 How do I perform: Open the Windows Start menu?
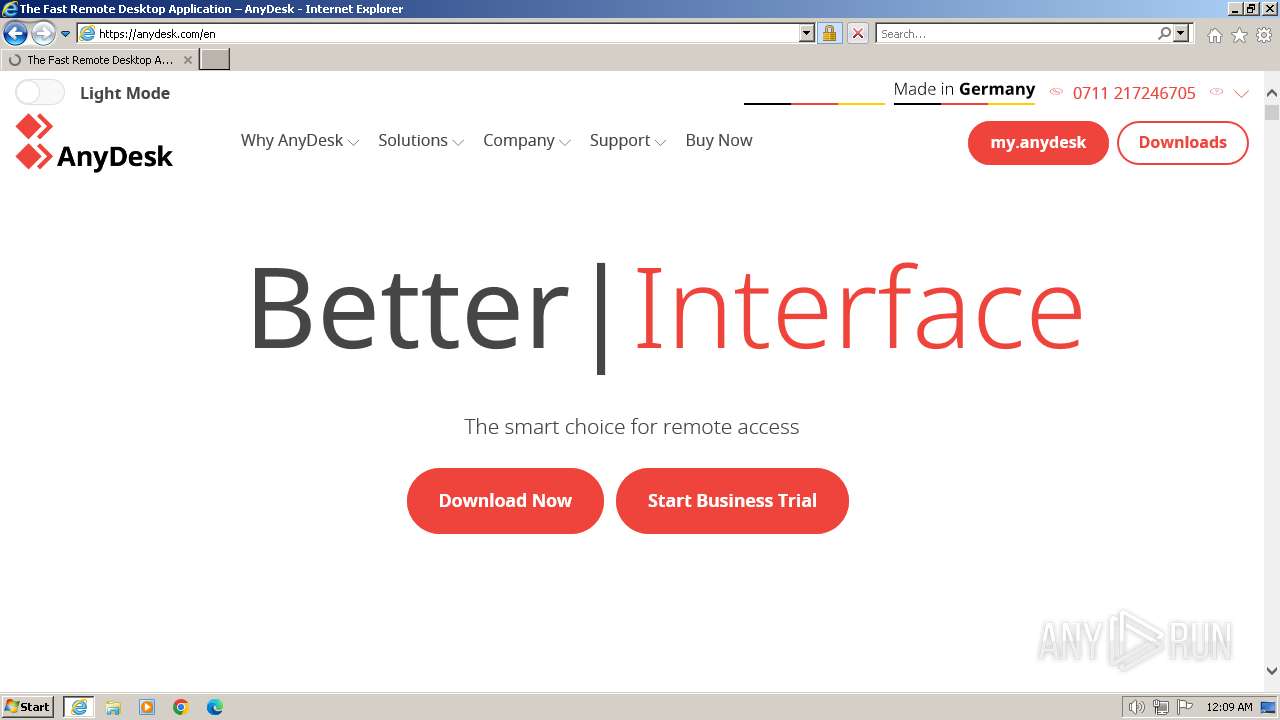pyautogui.click(x=27, y=707)
